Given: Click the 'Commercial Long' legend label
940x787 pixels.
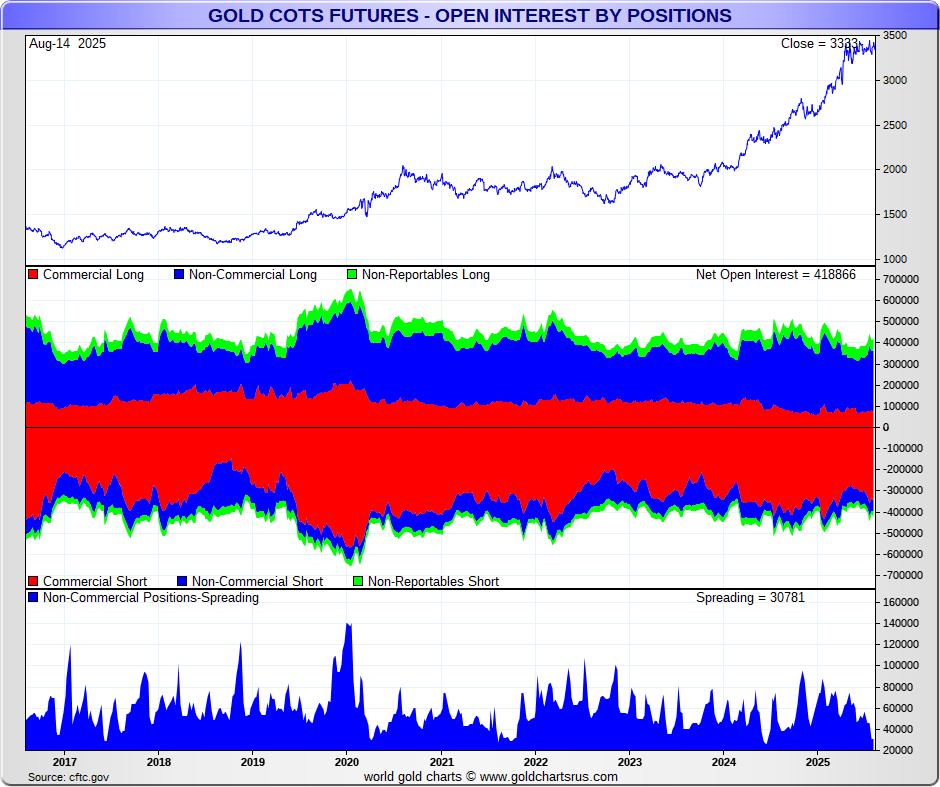Looking at the screenshot, I should (x=94, y=275).
